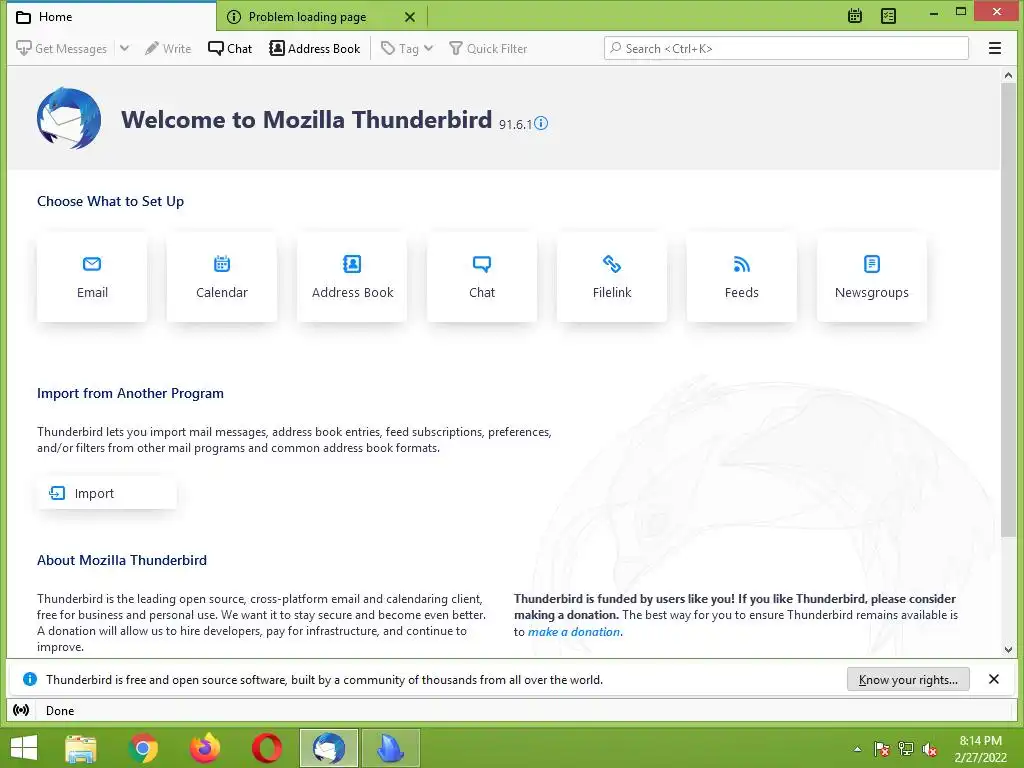This screenshot has height=768, width=1024.
Task: Click the version info icon beside 91.6.1
Action: [x=541, y=123]
